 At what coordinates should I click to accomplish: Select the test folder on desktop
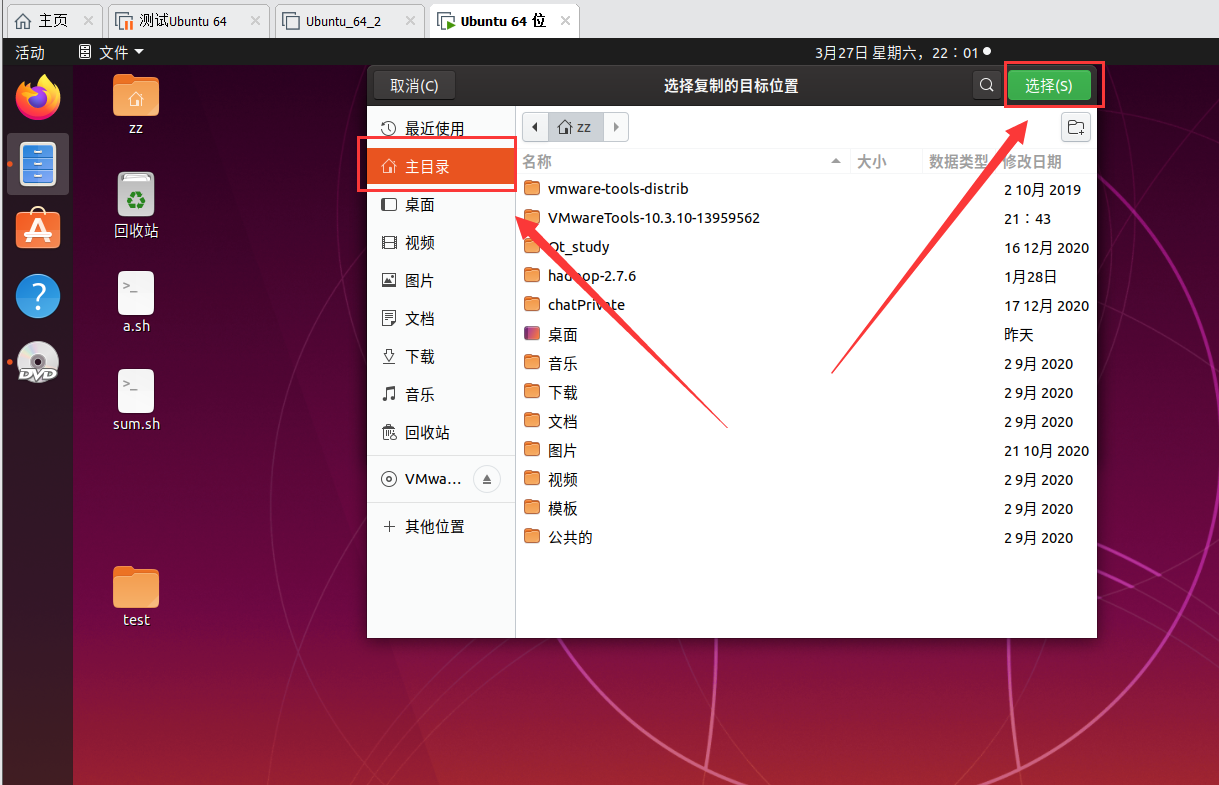click(x=136, y=597)
